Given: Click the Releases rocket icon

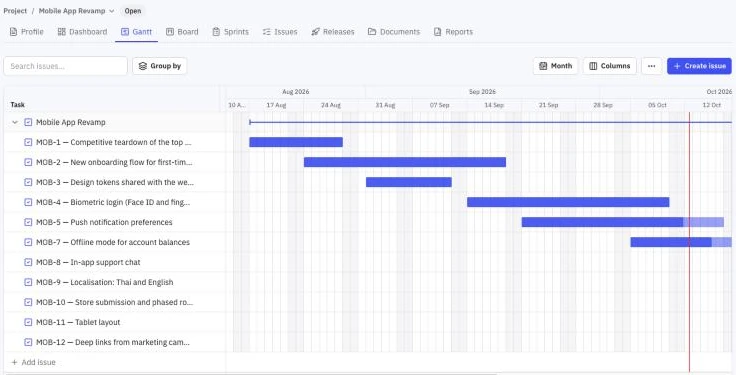Looking at the screenshot, I should pos(315,32).
